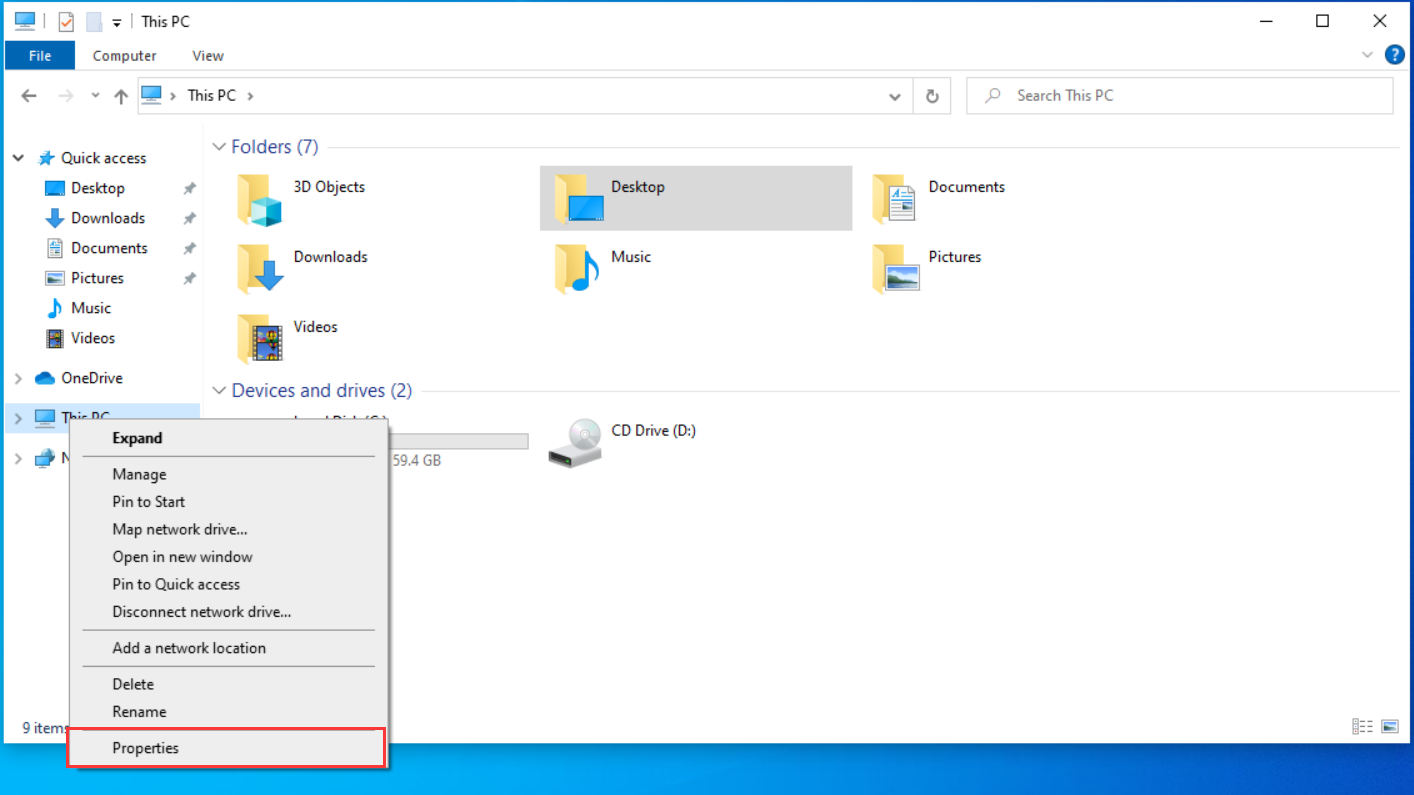Collapse the Folders (7) group
The height and width of the screenshot is (795, 1414).
219,147
